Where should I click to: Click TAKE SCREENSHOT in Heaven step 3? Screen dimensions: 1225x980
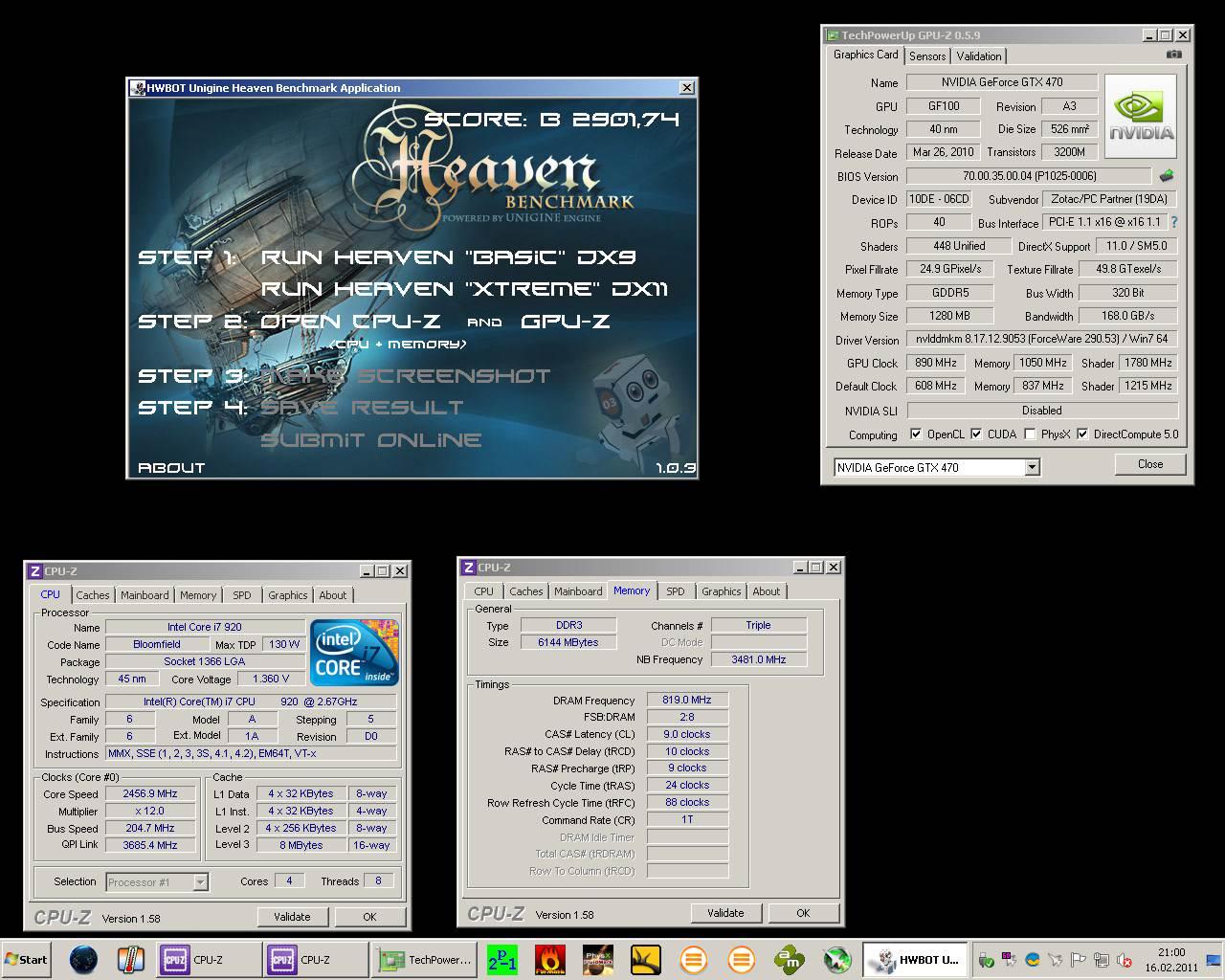click(x=406, y=376)
